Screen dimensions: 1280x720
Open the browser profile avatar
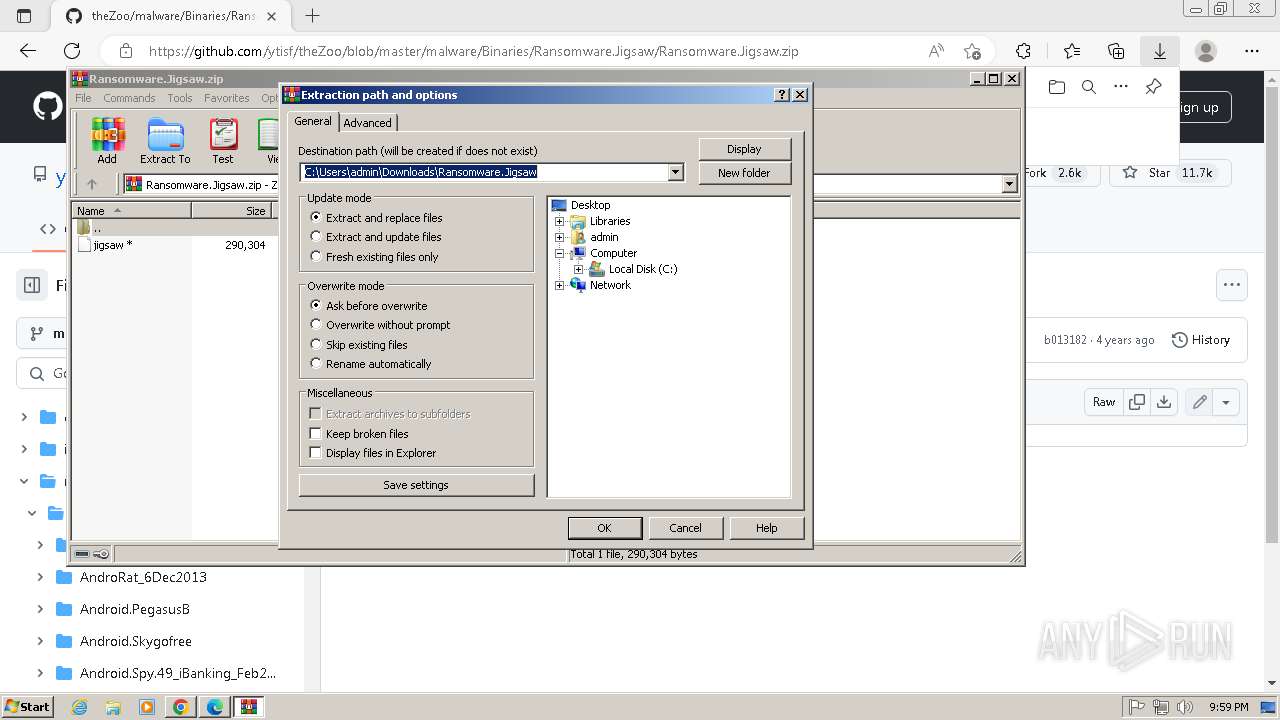pyautogui.click(x=1206, y=51)
